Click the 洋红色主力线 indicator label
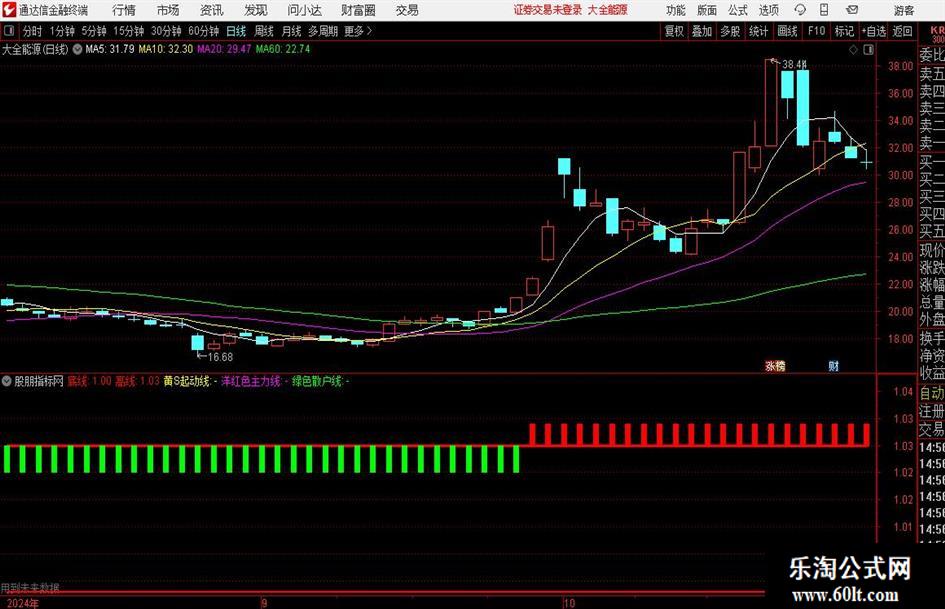The width and height of the screenshot is (945, 609). (x=251, y=381)
